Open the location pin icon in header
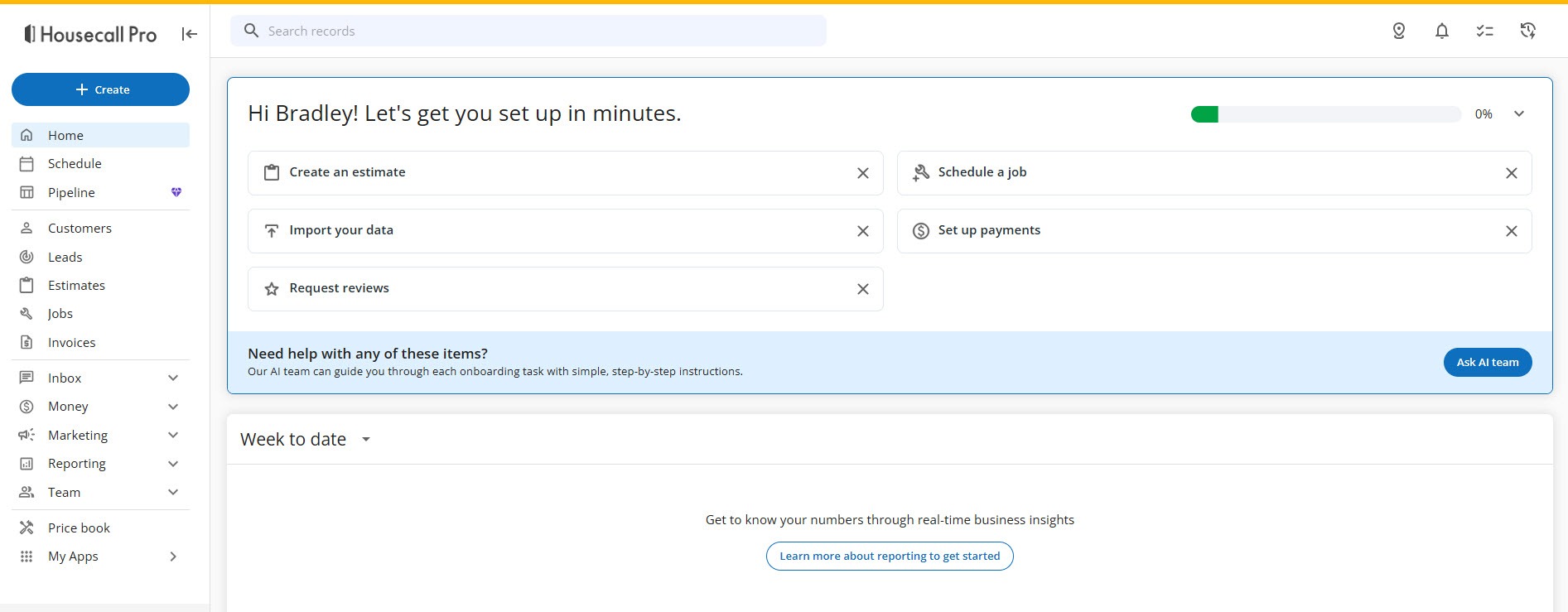Image resolution: width=1568 pixels, height=612 pixels. 1399,31
